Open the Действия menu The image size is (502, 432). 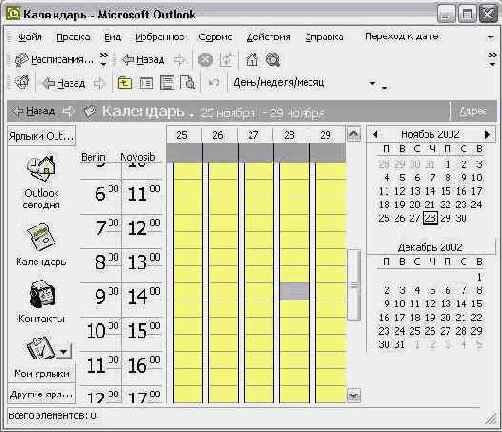pos(268,37)
